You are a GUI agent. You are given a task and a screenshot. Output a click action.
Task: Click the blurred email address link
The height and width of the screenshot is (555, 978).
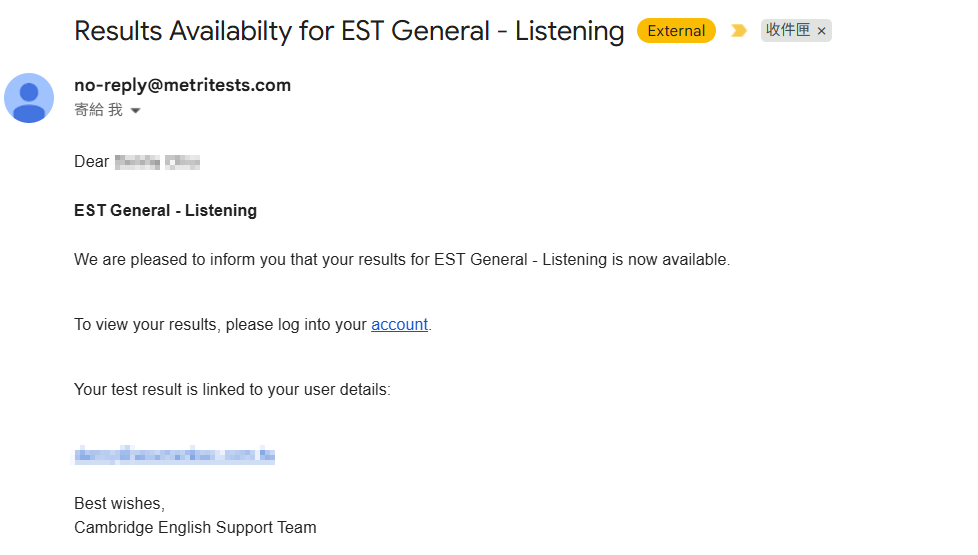coord(174,456)
